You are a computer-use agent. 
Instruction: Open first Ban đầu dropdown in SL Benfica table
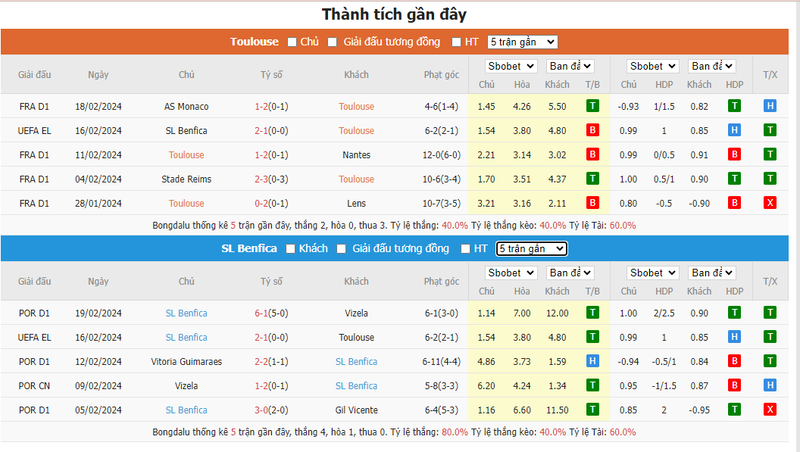(570, 273)
